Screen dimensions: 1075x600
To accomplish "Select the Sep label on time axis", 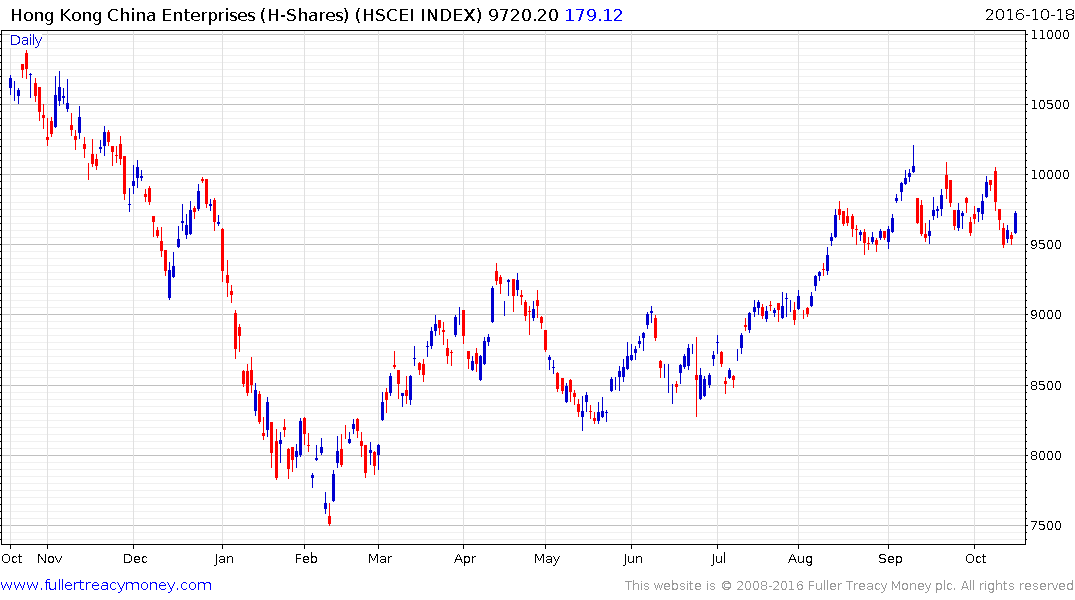I will (890, 558).
